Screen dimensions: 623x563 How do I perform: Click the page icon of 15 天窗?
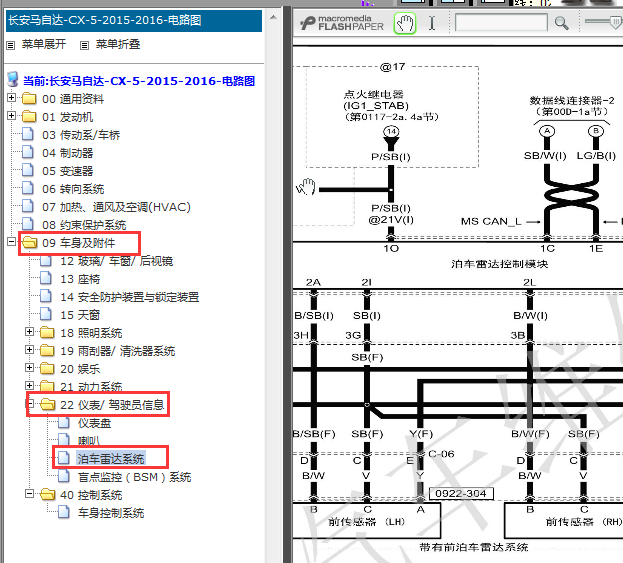46,314
